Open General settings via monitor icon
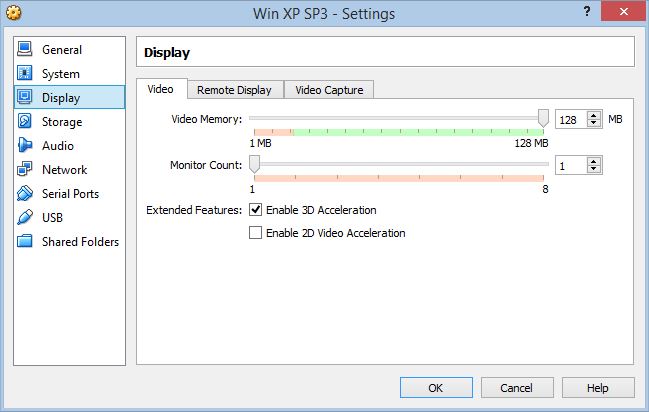The height and width of the screenshot is (412, 649). [x=24, y=49]
